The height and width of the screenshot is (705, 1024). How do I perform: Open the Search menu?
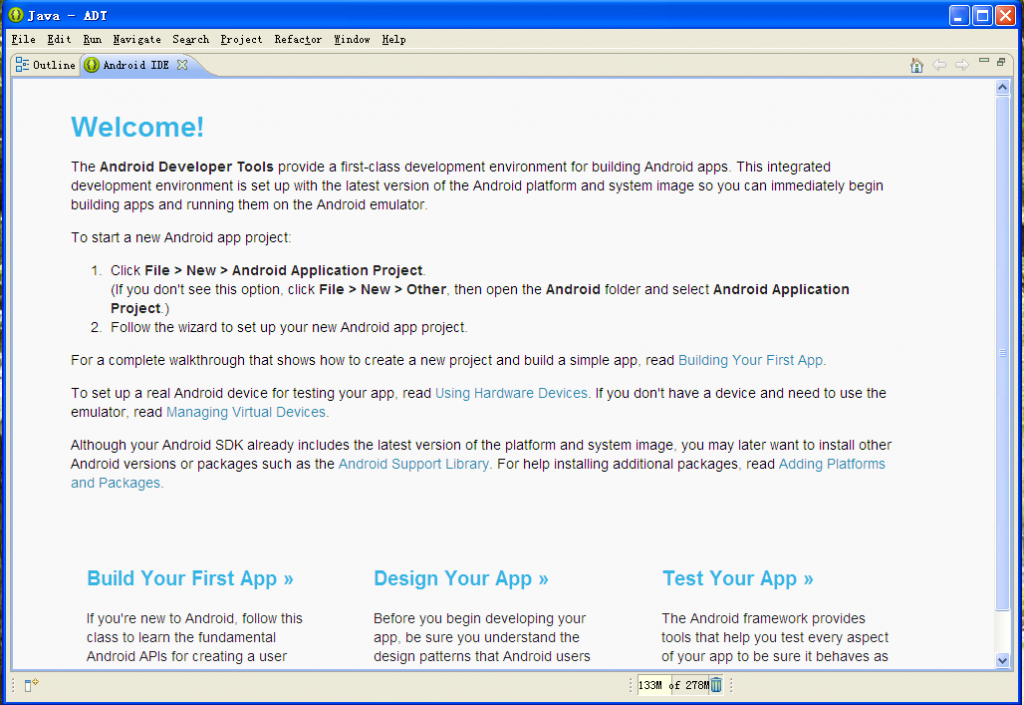coord(191,39)
